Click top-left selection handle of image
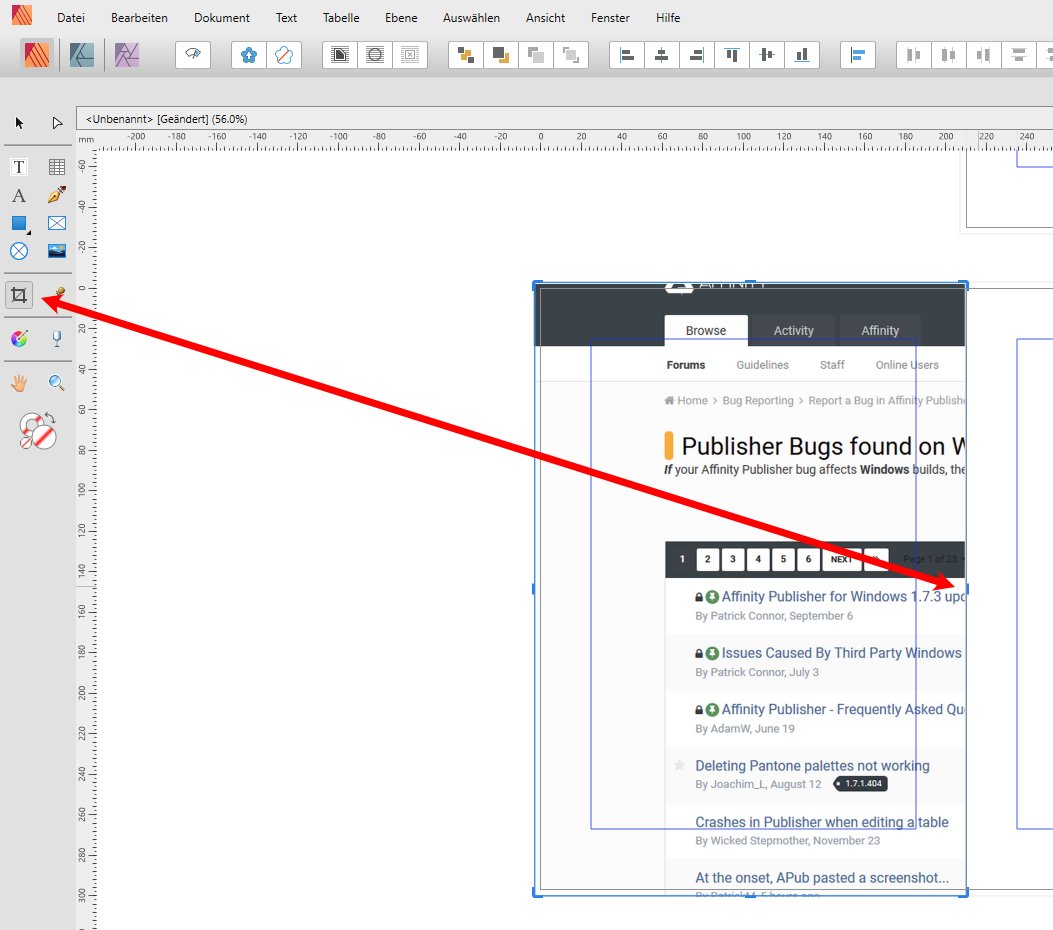Screen dimensions: 1053x930 (536, 286)
